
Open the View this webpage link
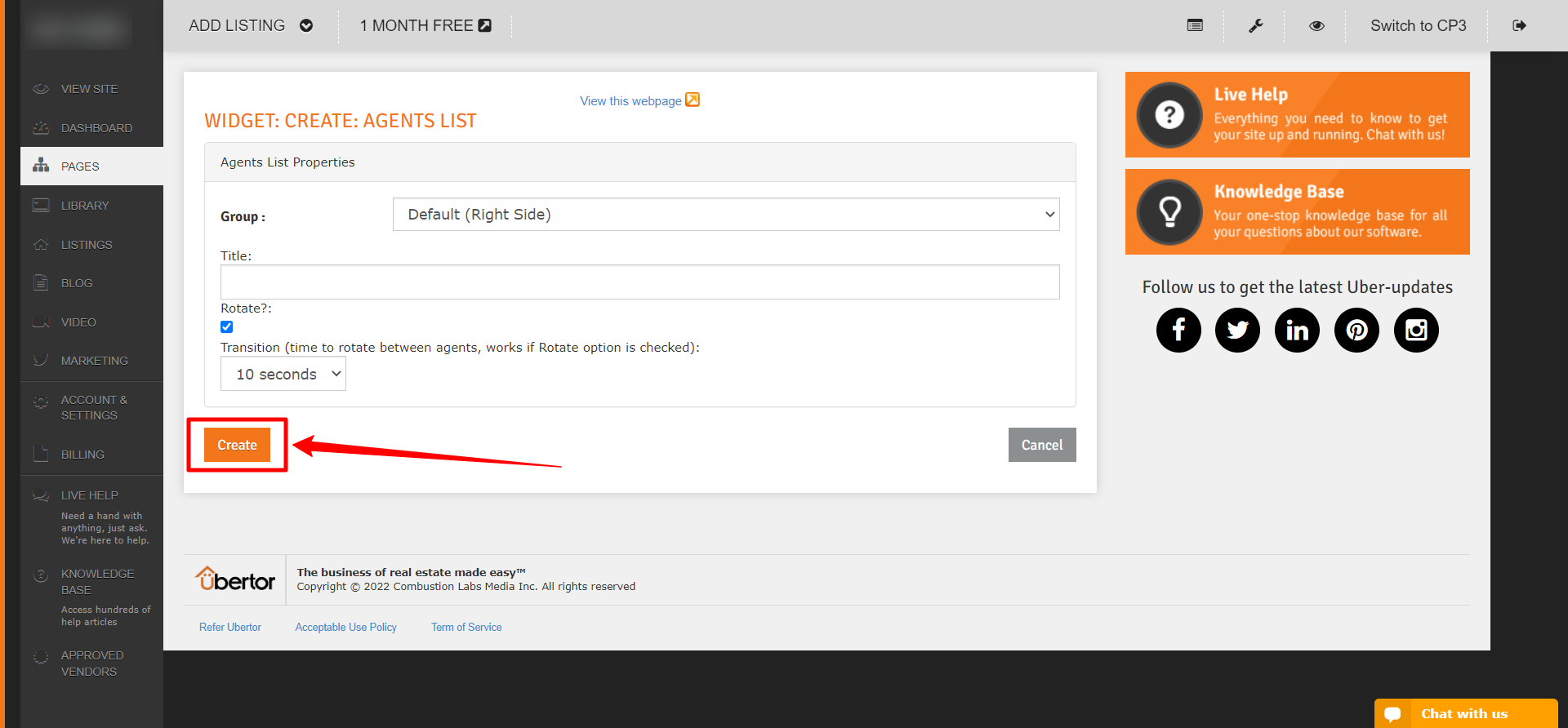pyautogui.click(x=630, y=100)
